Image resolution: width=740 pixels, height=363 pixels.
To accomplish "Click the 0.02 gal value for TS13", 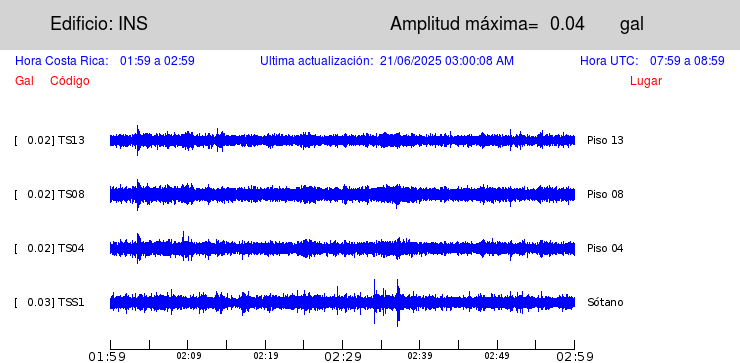I will (x=37, y=140).
